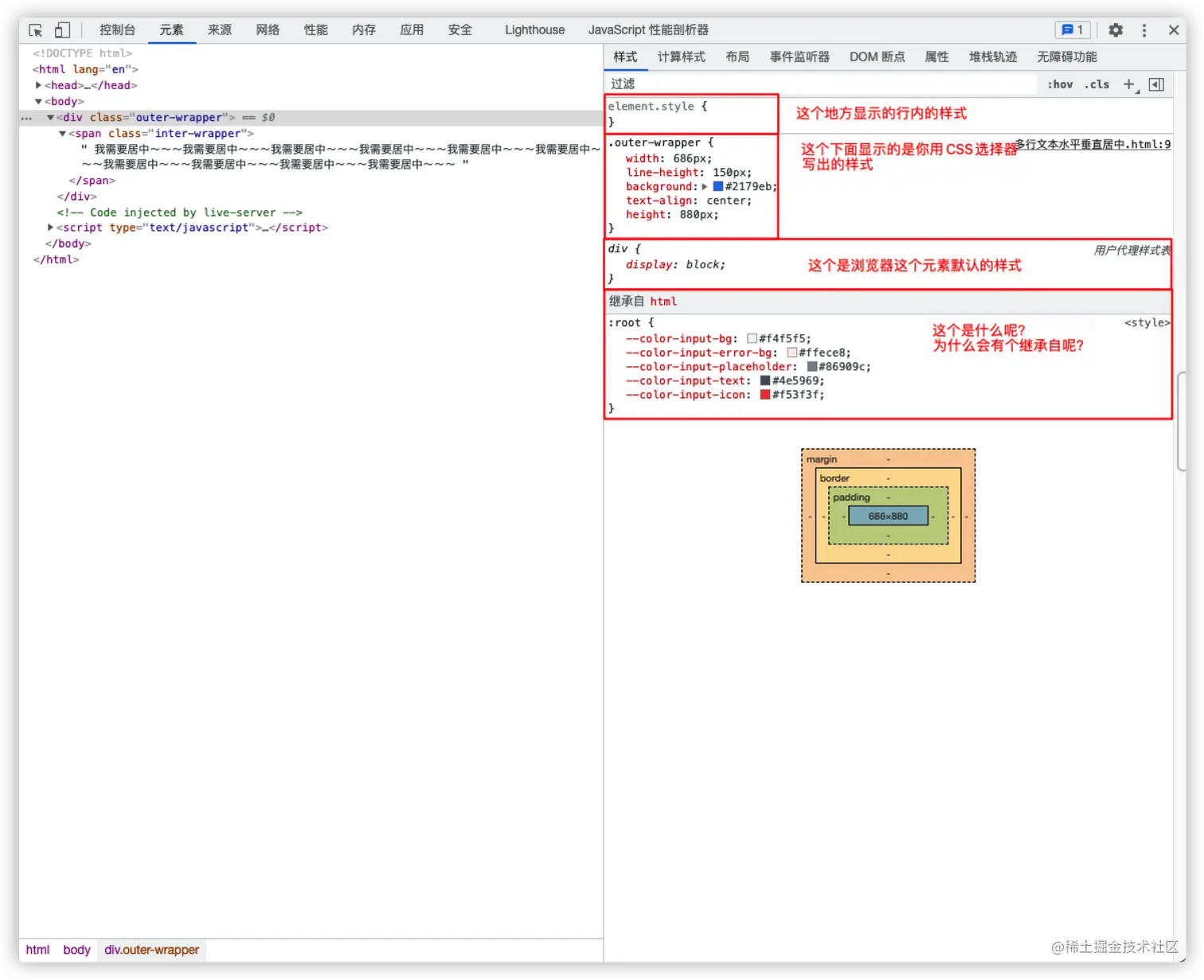This screenshot has width=1204, height=980.
Task: Open the DevTools three-dot more menu
Action: (x=1144, y=30)
